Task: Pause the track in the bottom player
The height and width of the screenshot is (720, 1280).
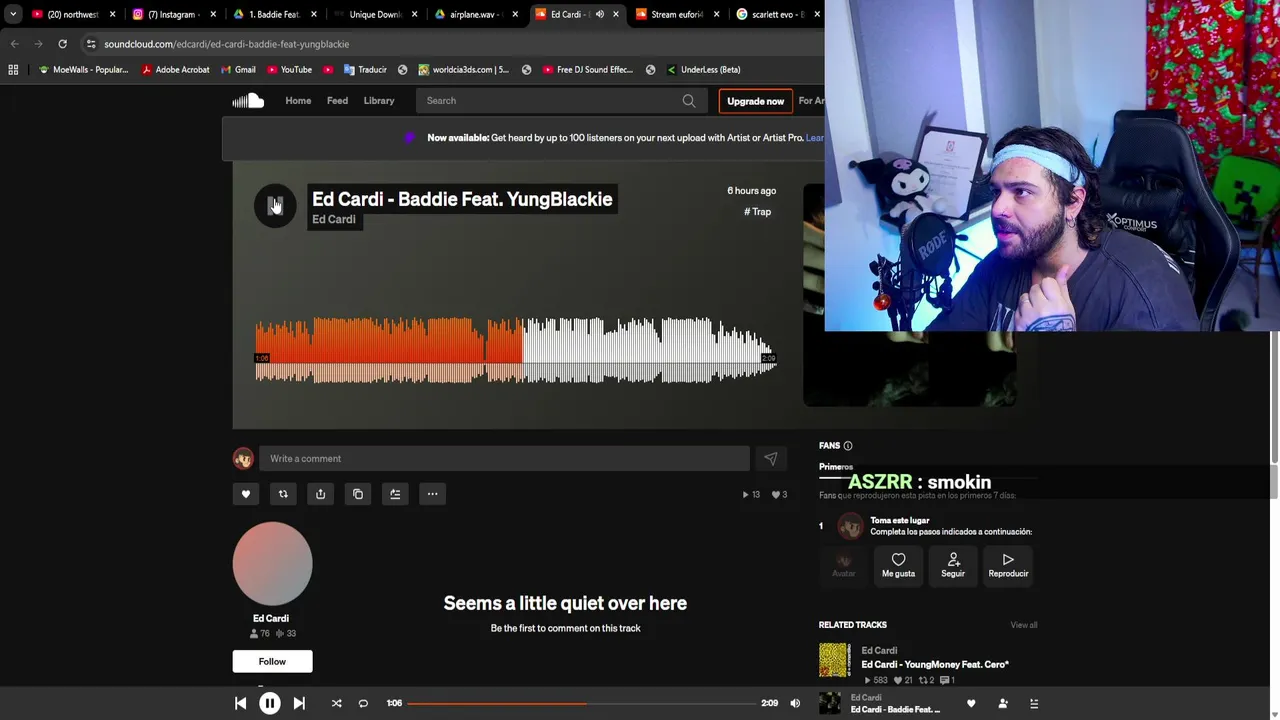Action: 270,703
